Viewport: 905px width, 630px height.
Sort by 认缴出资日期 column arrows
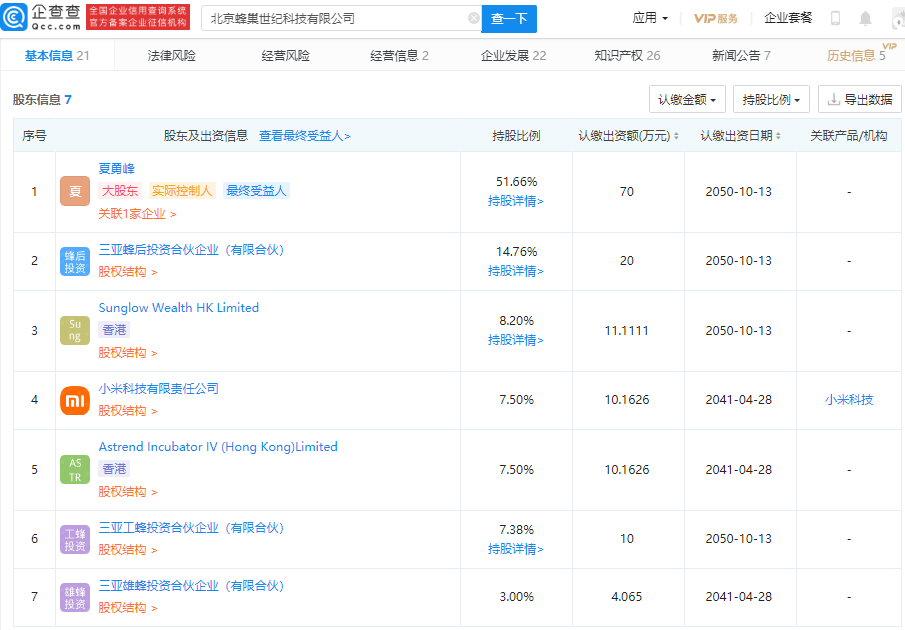(x=778, y=136)
